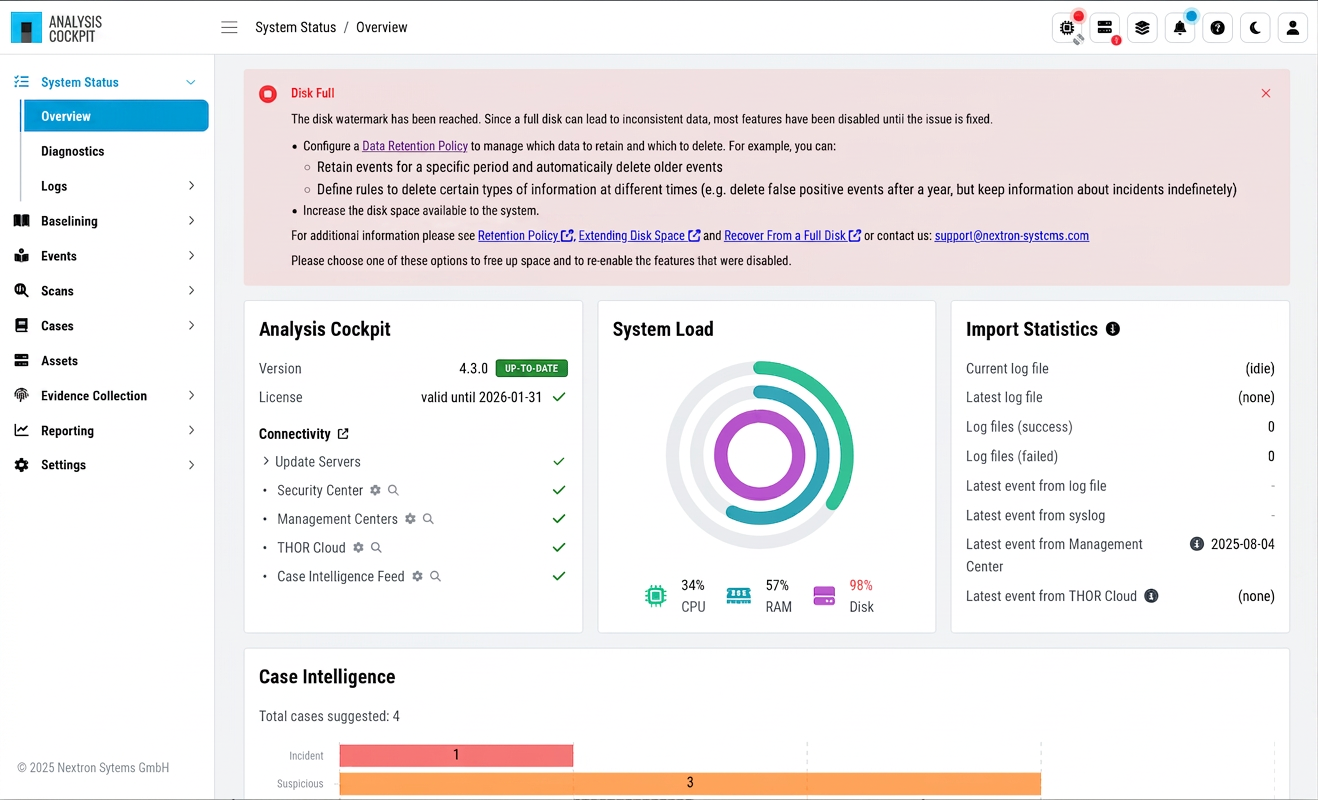Click the UP-TO-DATE version badge
The image size is (1318, 800).
pyautogui.click(x=532, y=368)
